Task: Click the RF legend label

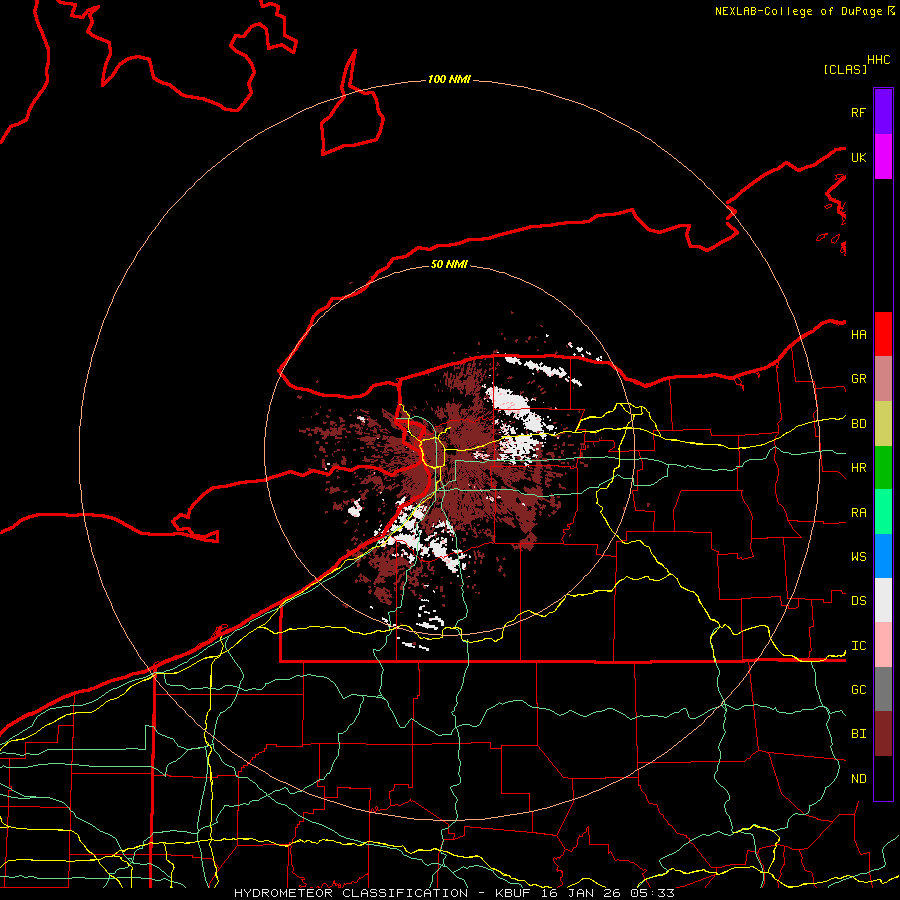Action: pos(858,112)
